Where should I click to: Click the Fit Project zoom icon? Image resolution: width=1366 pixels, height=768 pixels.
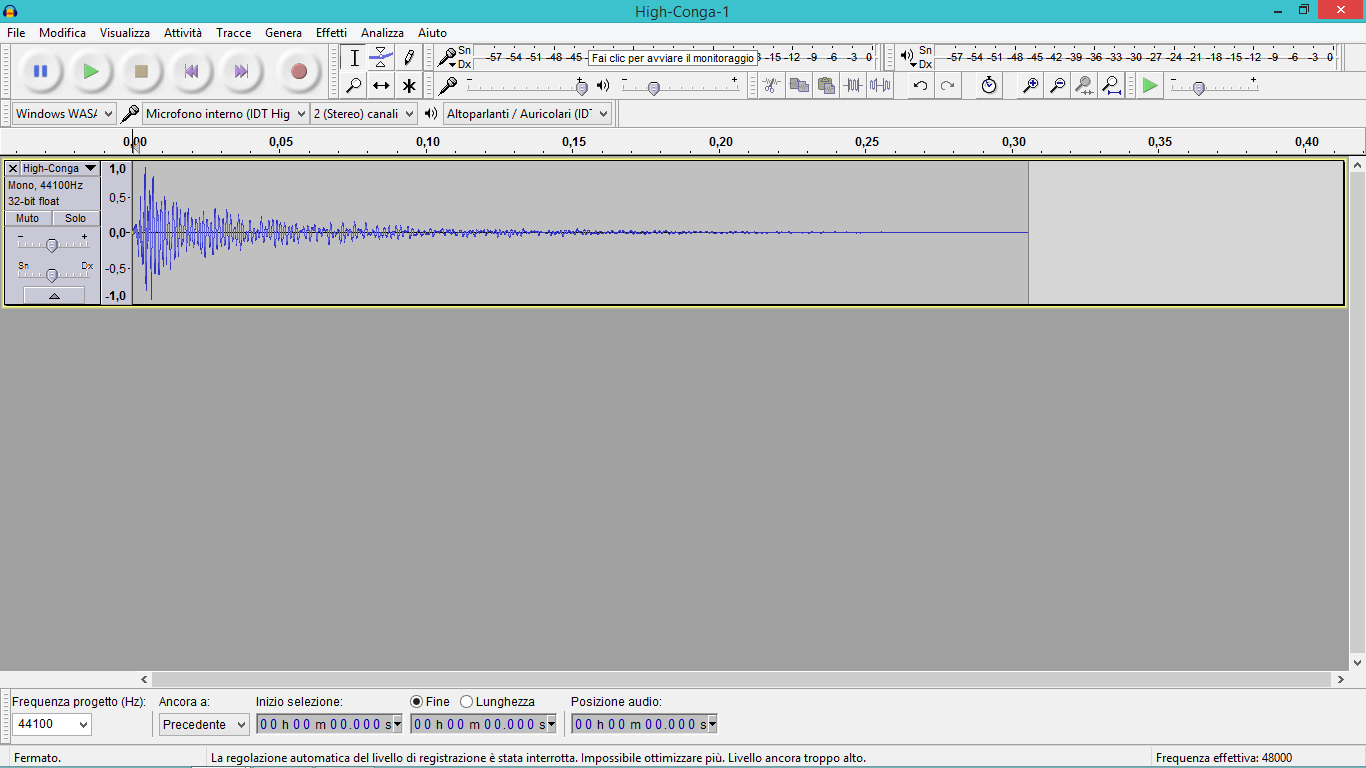coord(1111,85)
